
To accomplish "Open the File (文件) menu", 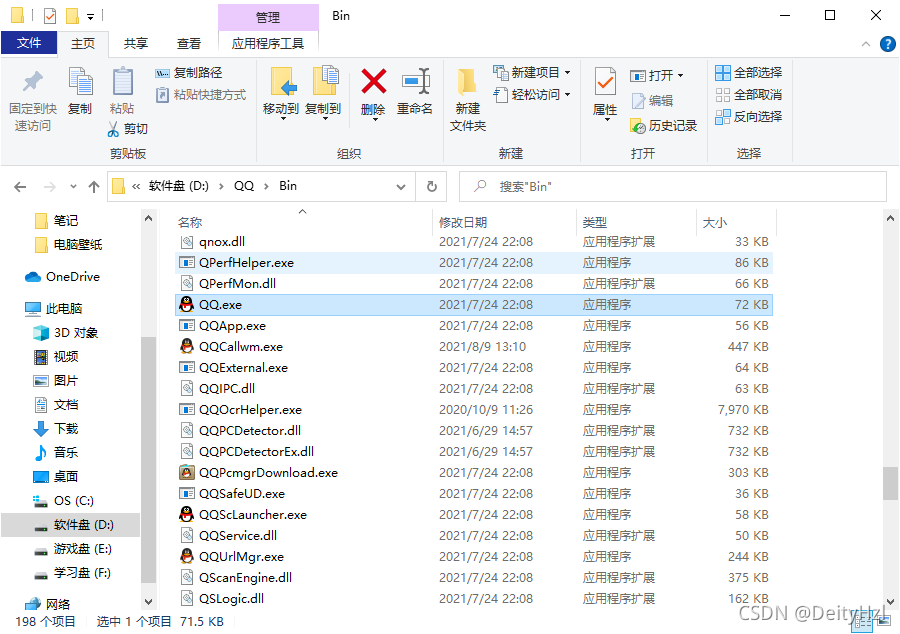I will tap(29, 43).
